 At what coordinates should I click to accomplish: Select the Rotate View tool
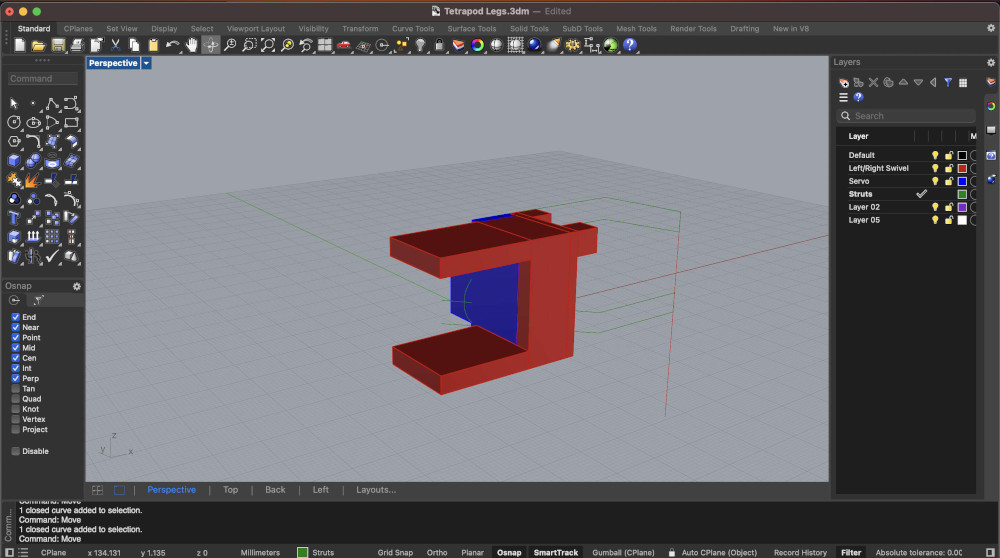click(x=210, y=45)
